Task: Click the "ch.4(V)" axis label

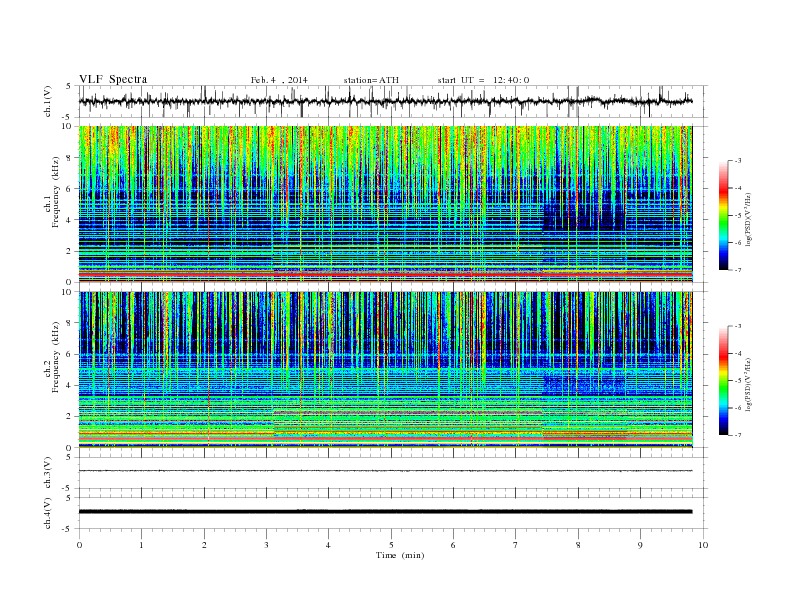Action: (48, 513)
